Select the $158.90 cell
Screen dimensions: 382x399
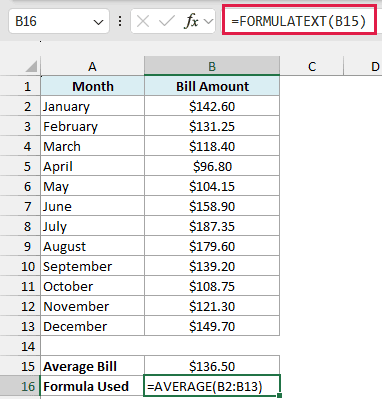pos(212,206)
